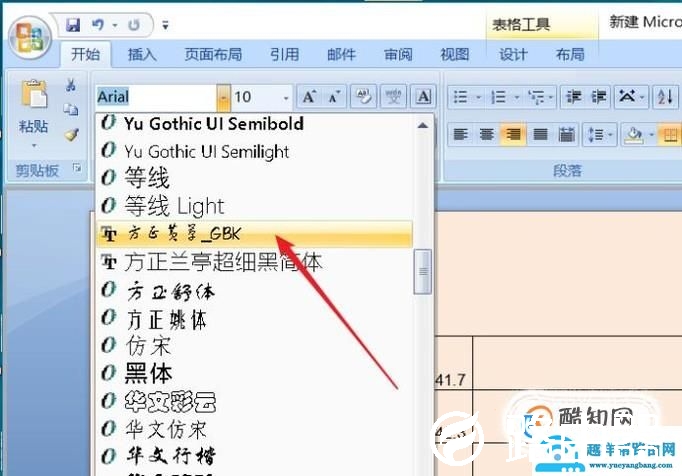Viewport: 682px width, 476px height.
Task: Apply character border A icon
Action: click(x=423, y=97)
